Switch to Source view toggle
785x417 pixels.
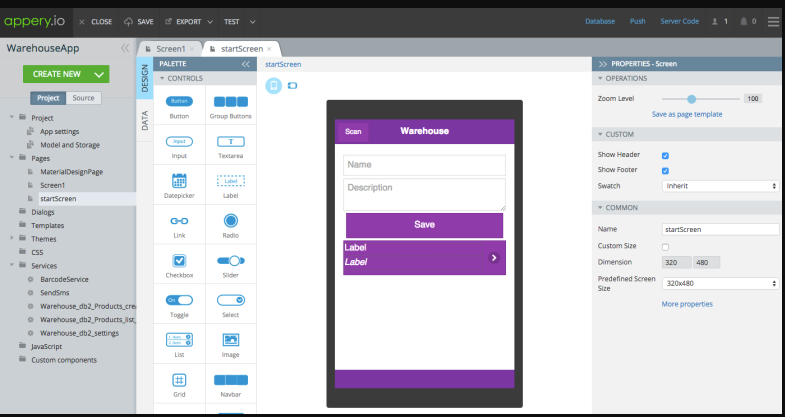84,98
